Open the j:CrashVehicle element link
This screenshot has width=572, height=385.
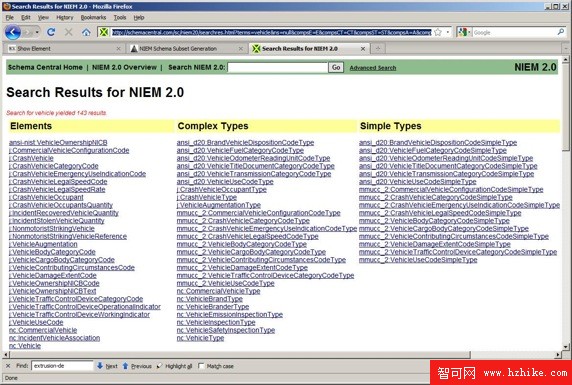pos(31,158)
